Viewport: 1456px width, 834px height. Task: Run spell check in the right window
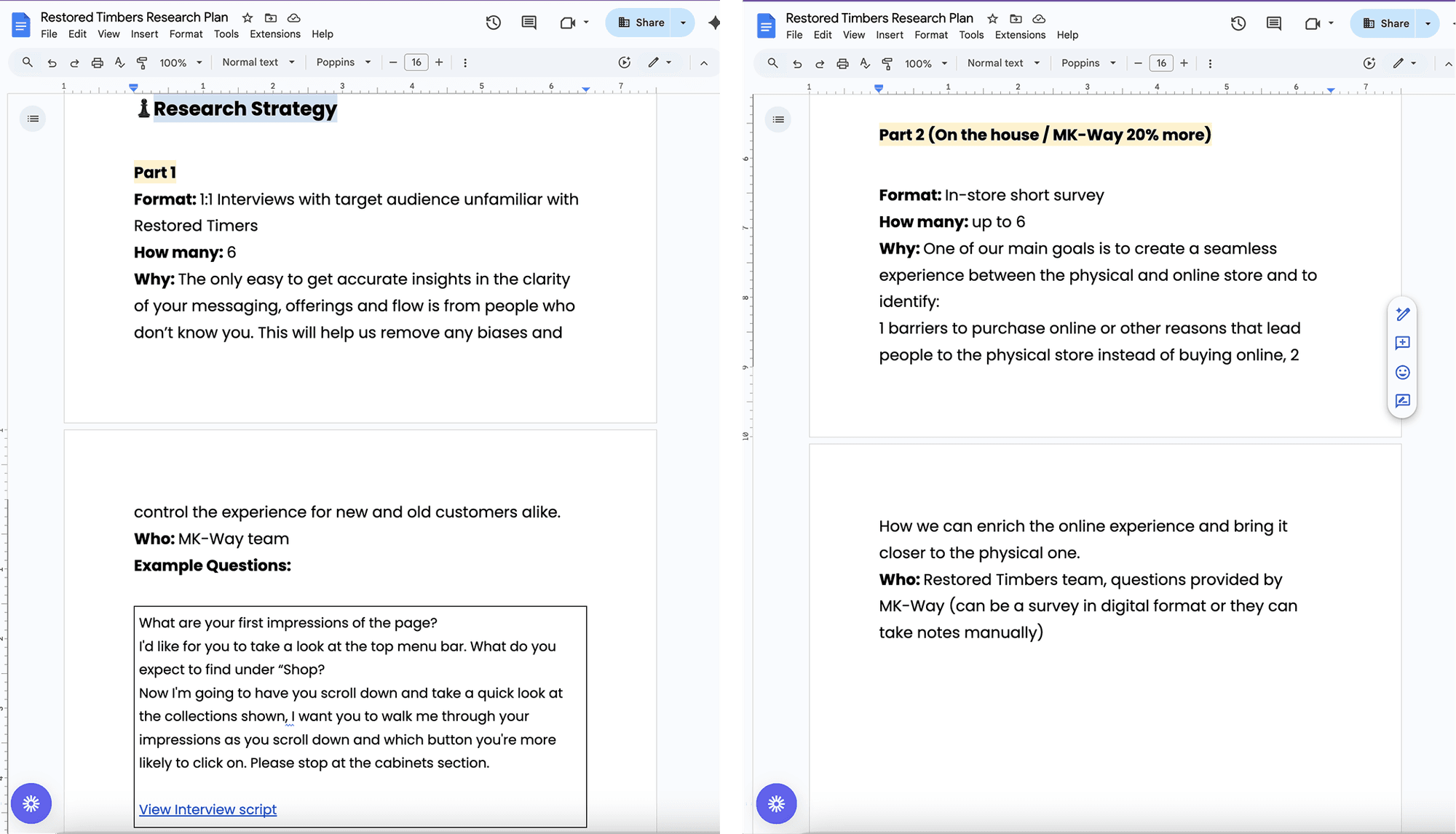tap(865, 63)
